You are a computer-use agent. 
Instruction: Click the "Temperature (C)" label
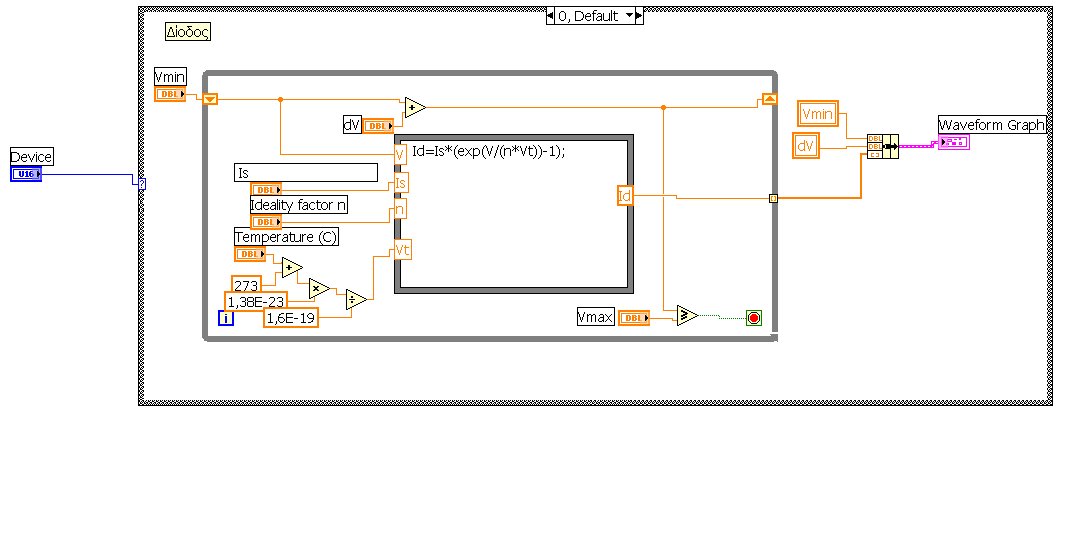(x=287, y=237)
